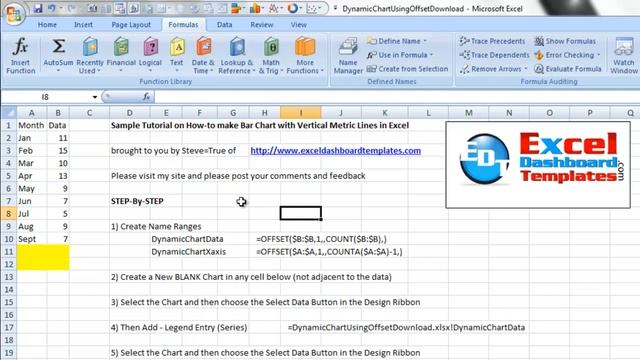Open Undo history dropdown arrow

pyautogui.click(x=60, y=8)
